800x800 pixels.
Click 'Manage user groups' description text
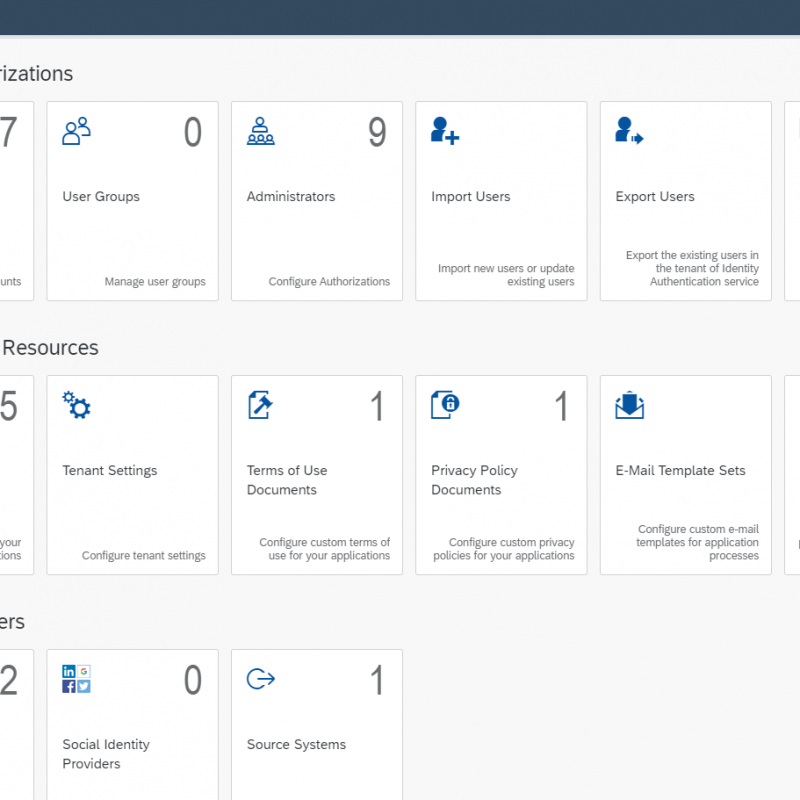tap(155, 282)
